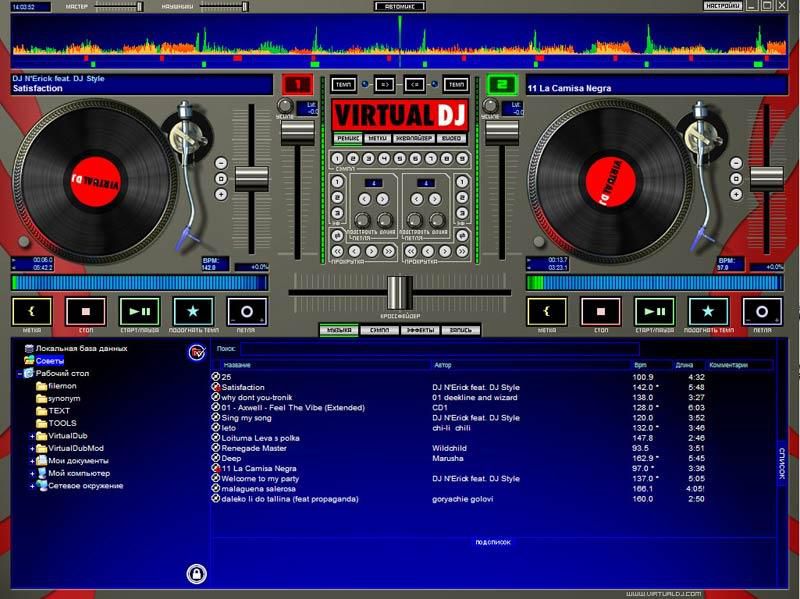Image resolution: width=800 pixels, height=599 pixels.
Task: Click the padlock icon in browser panel
Action: coord(196,573)
